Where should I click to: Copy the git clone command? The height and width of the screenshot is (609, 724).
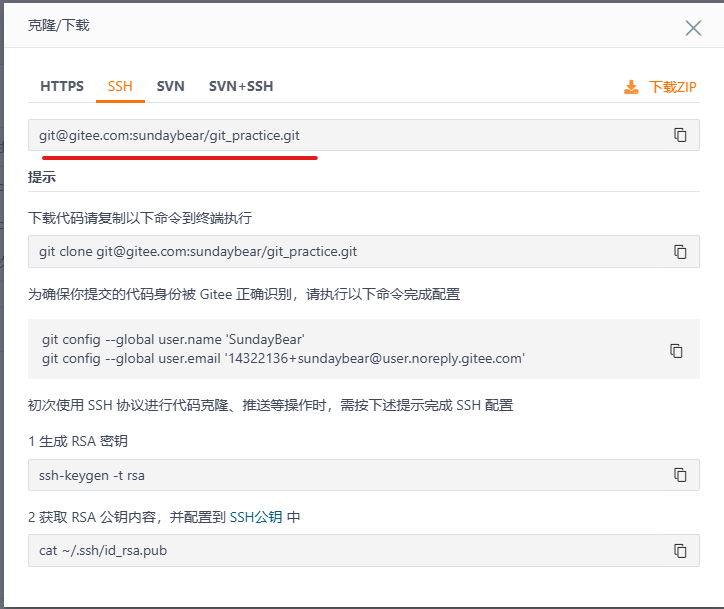point(680,252)
